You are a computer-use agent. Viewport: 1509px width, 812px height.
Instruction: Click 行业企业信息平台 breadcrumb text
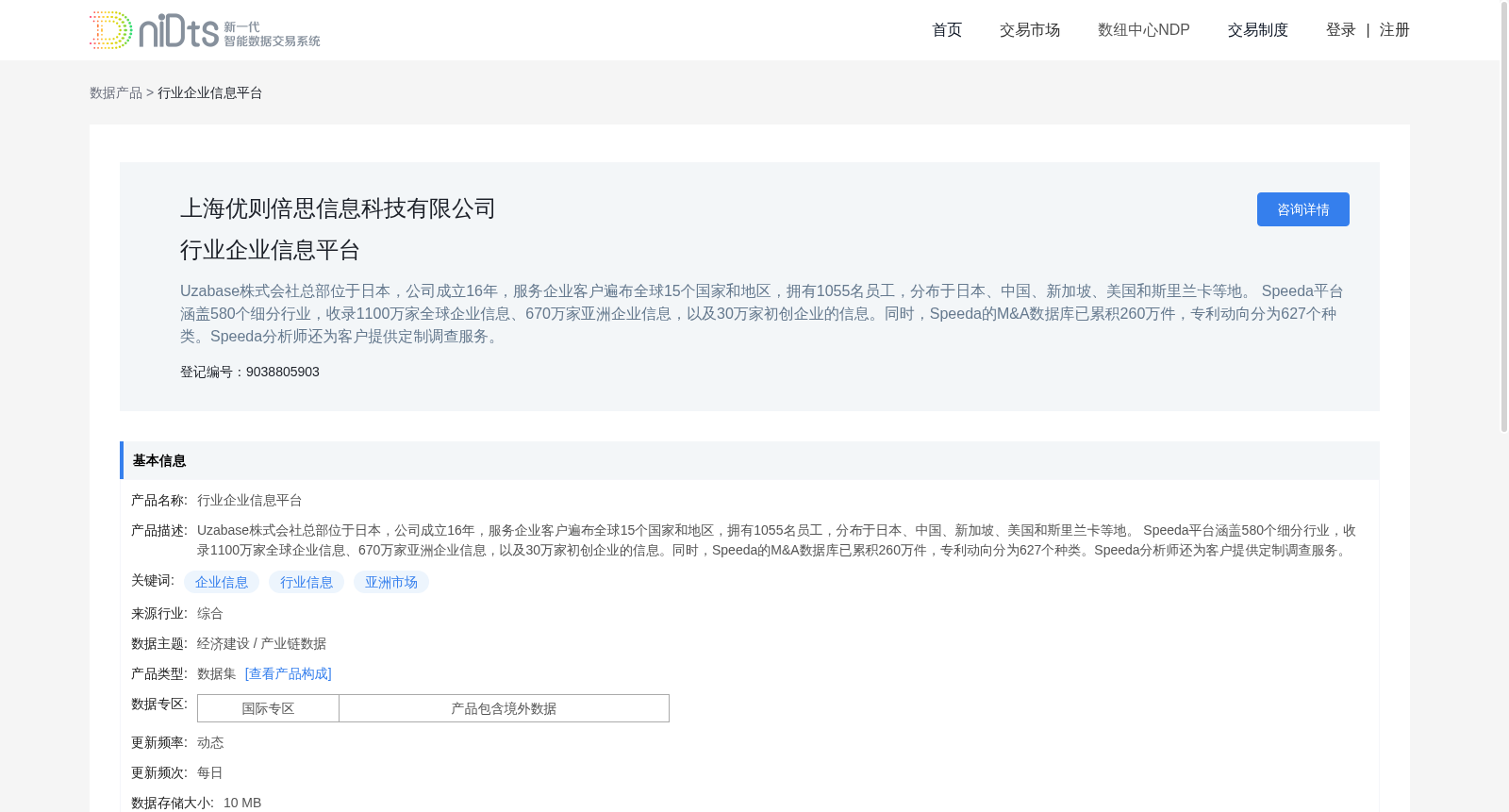(x=210, y=92)
